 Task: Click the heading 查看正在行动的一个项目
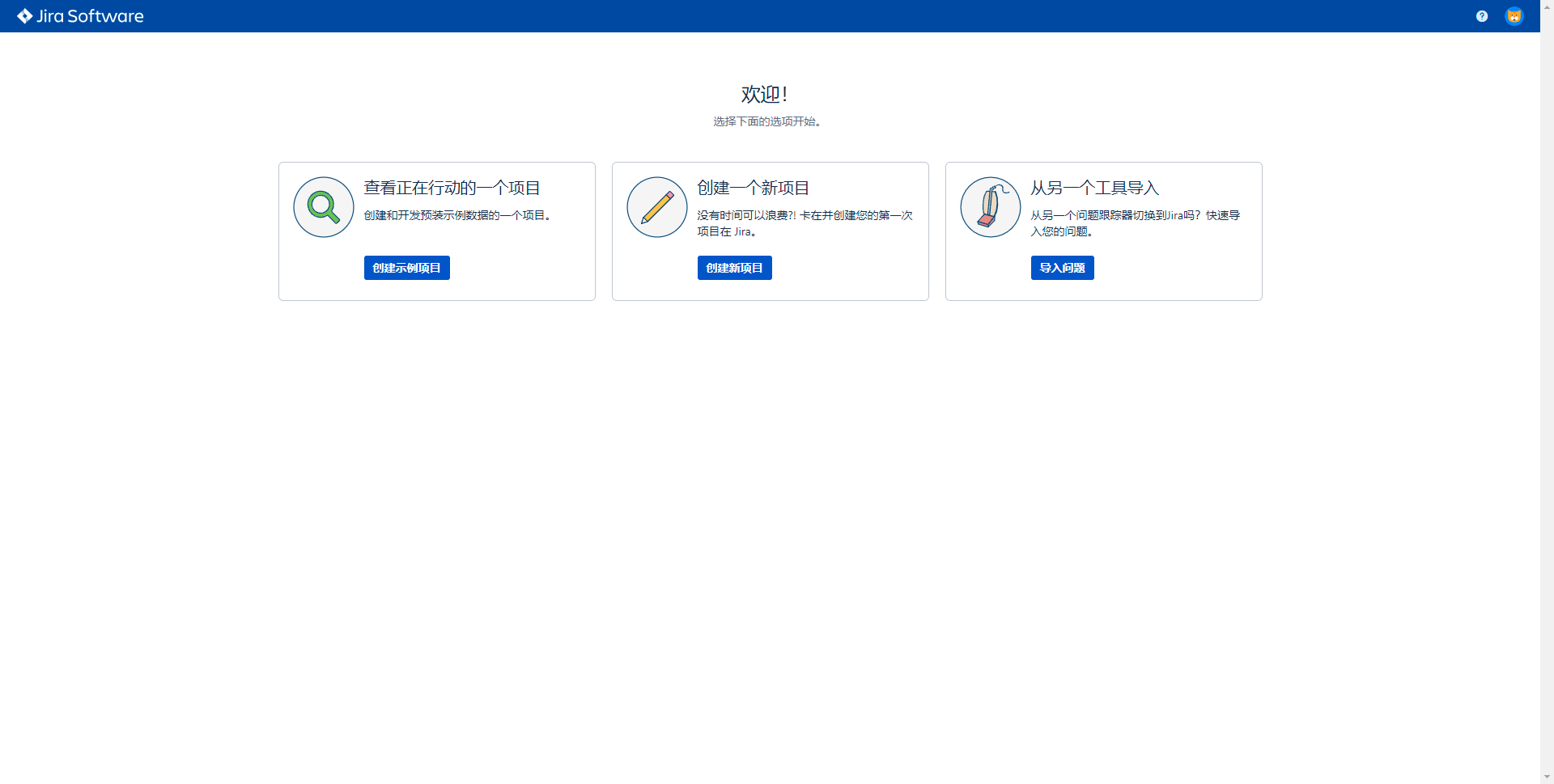pos(452,188)
